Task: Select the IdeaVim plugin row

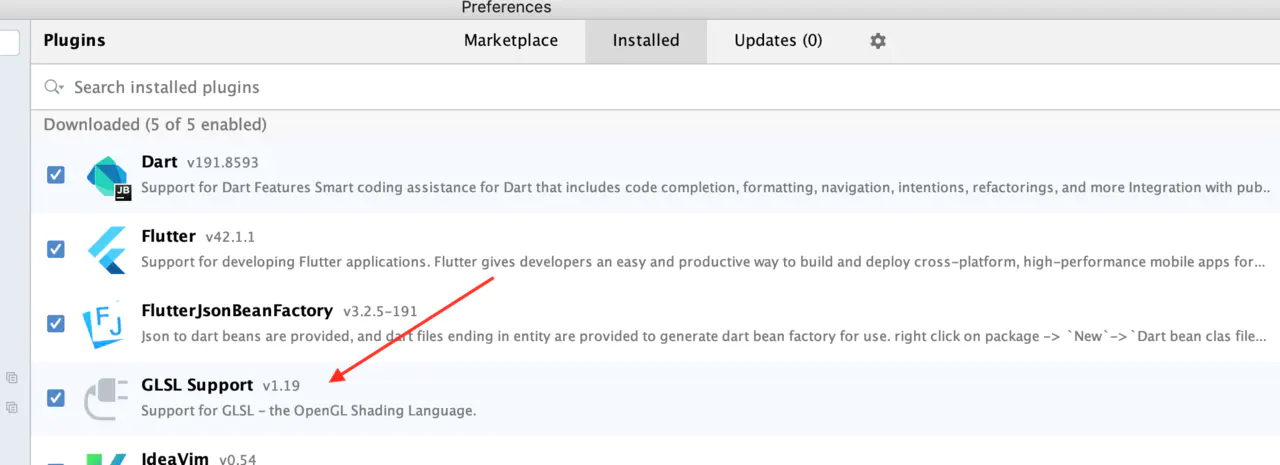Action: tap(655, 456)
